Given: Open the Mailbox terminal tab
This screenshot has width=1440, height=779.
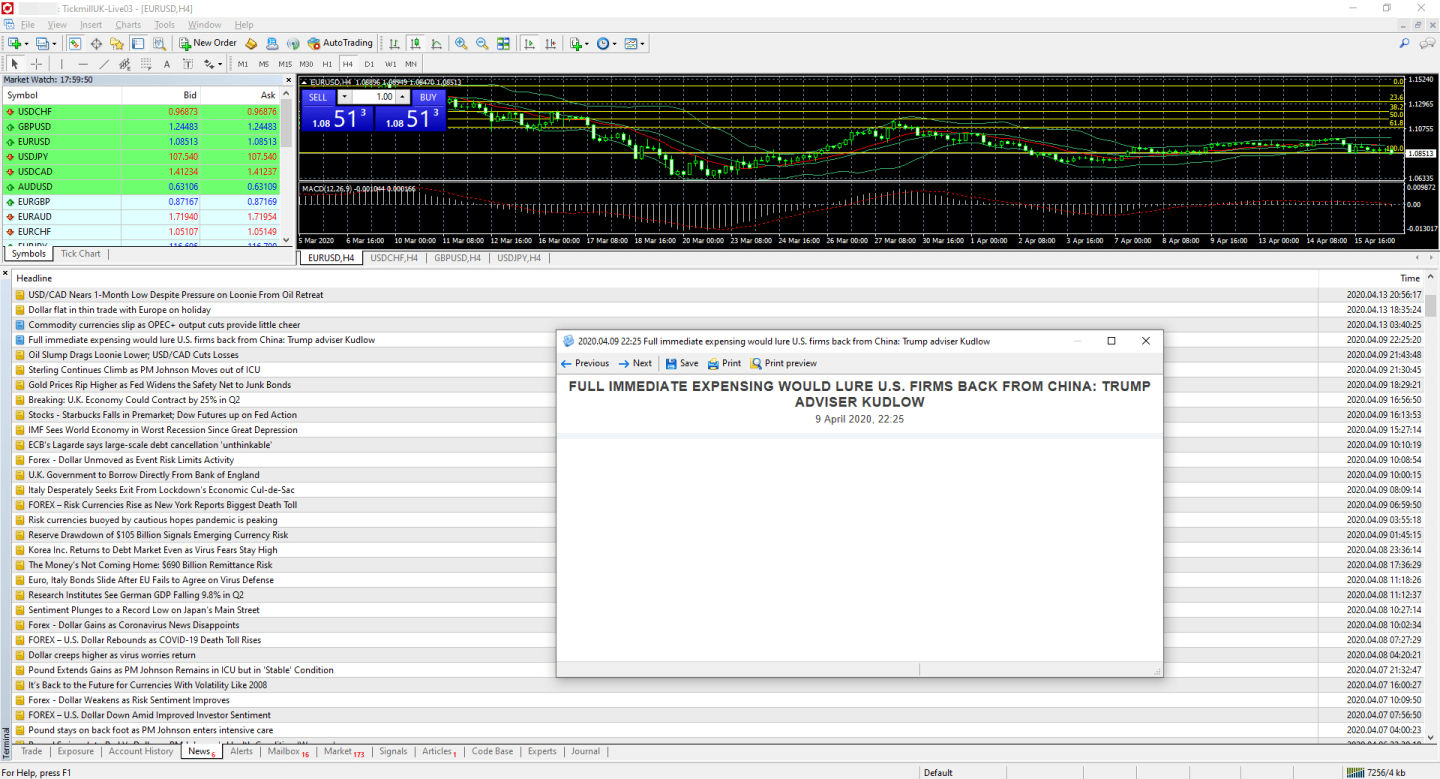Looking at the screenshot, I should [x=288, y=751].
